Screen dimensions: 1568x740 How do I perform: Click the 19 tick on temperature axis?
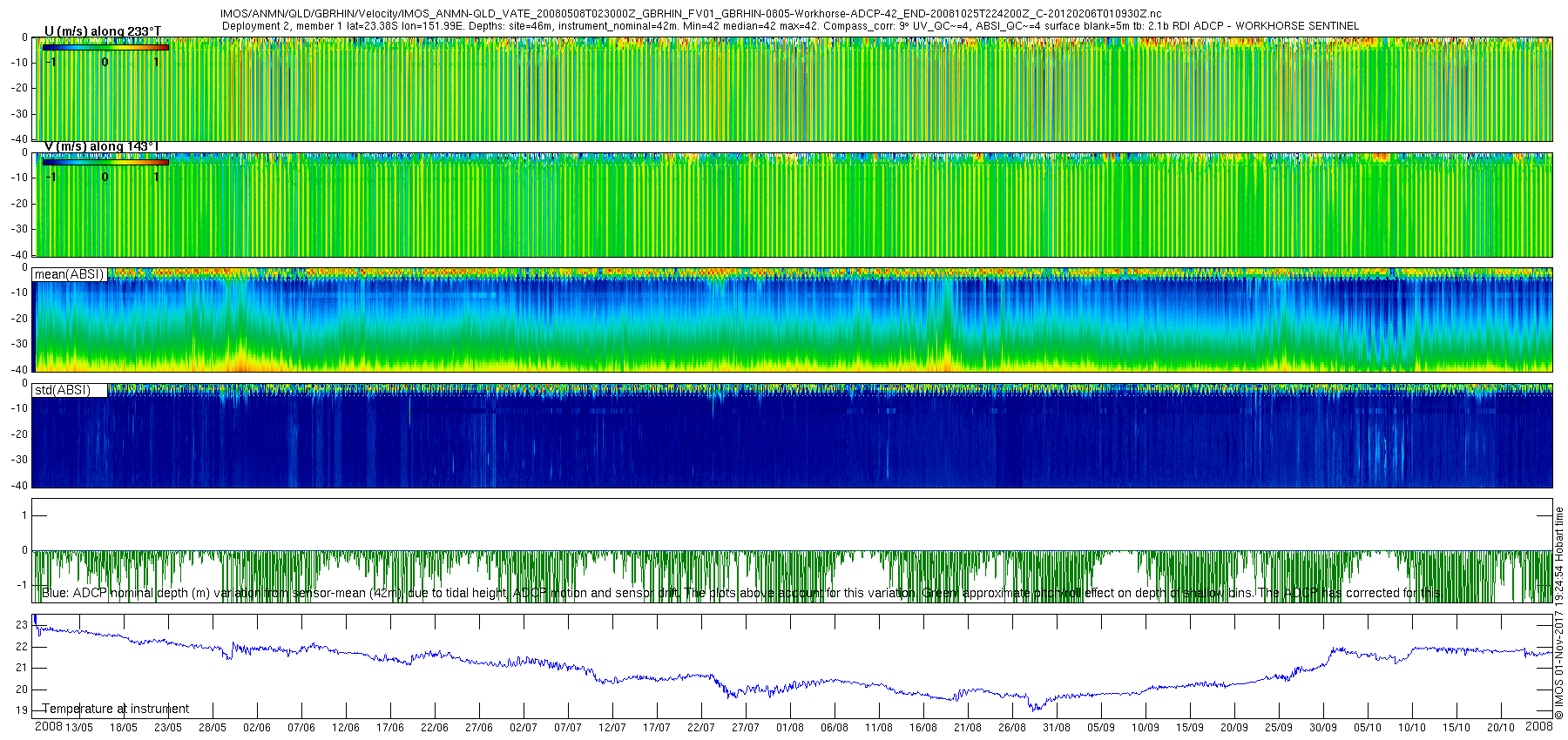point(22,710)
